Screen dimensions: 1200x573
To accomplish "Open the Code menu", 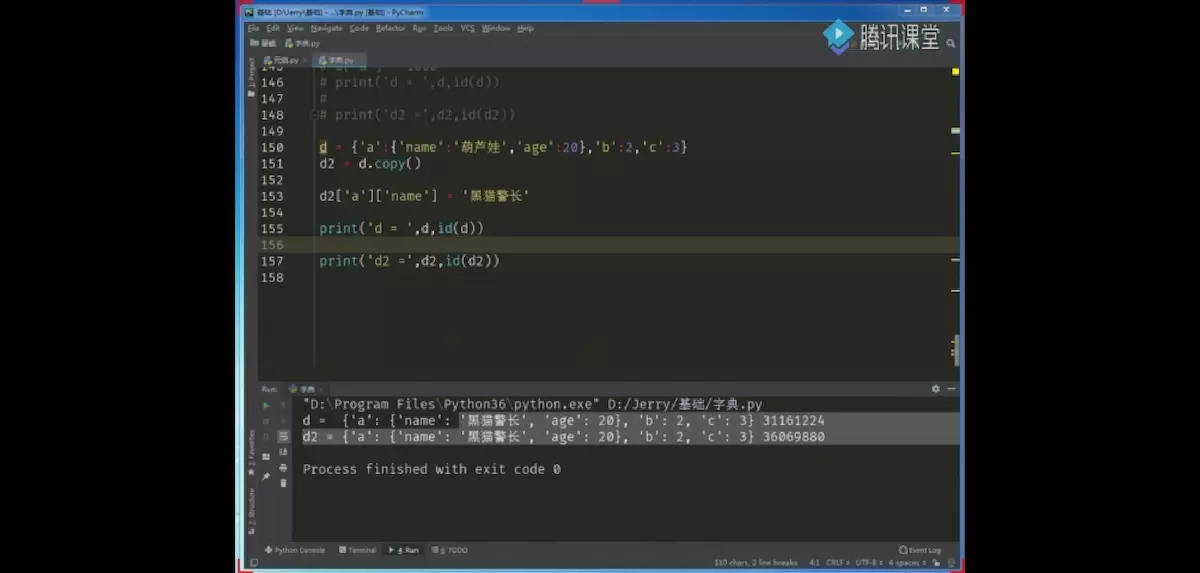I will [x=359, y=28].
